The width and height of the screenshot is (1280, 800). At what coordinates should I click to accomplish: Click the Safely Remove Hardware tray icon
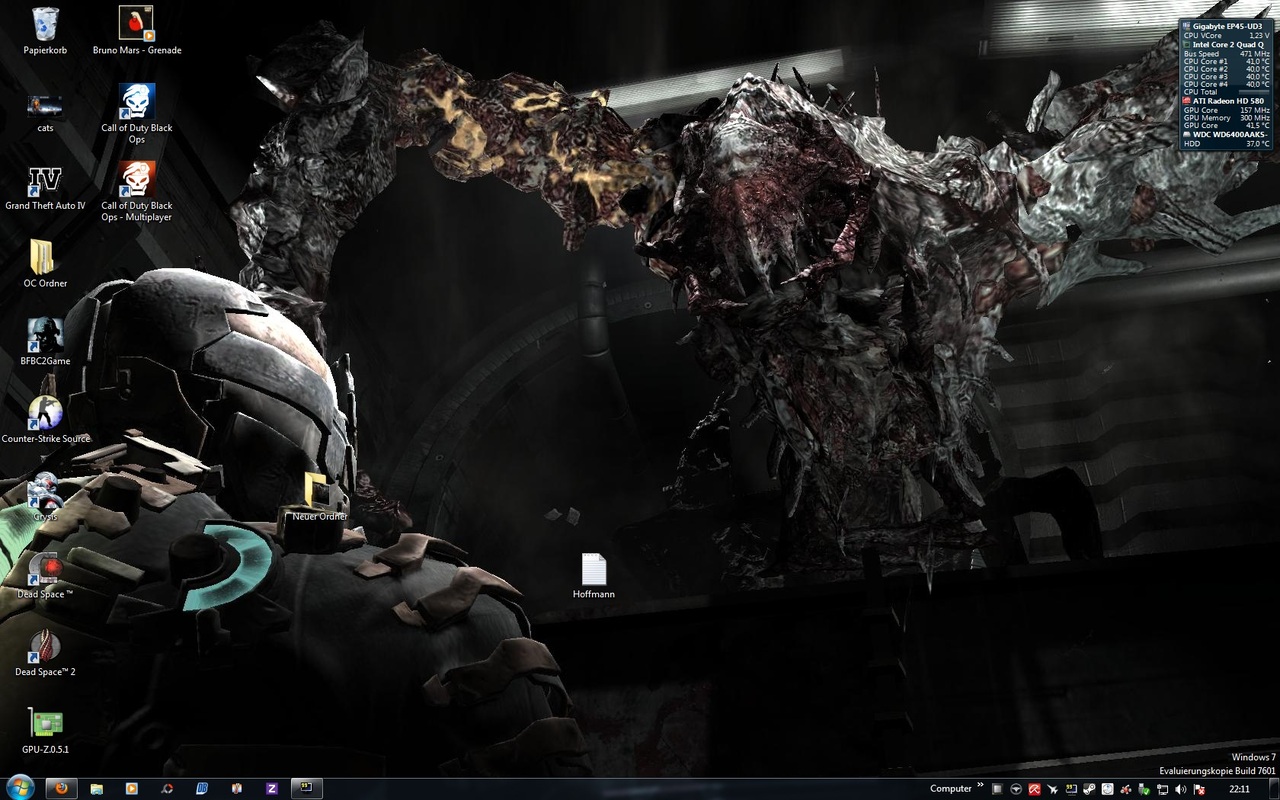coord(1144,789)
